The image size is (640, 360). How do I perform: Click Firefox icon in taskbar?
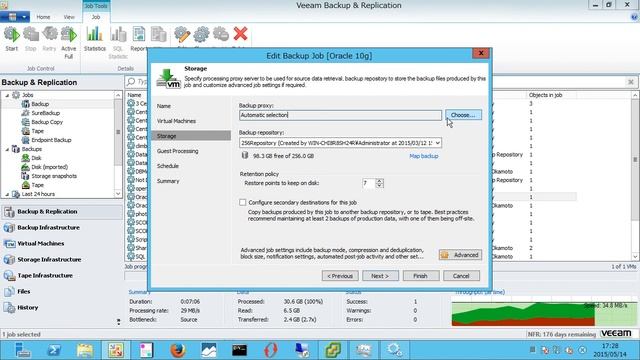(x=178, y=350)
